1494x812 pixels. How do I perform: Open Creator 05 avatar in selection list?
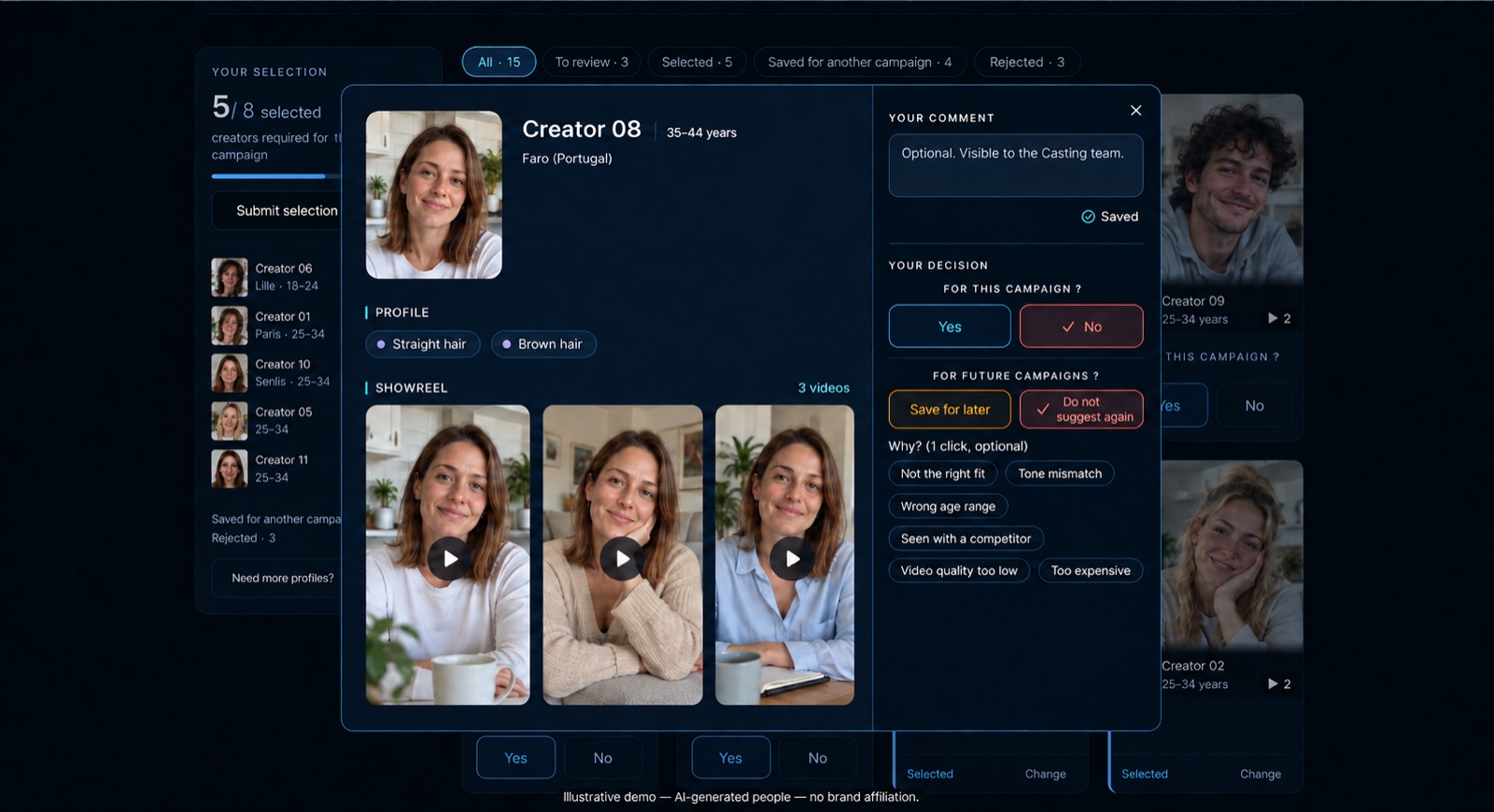pos(229,421)
